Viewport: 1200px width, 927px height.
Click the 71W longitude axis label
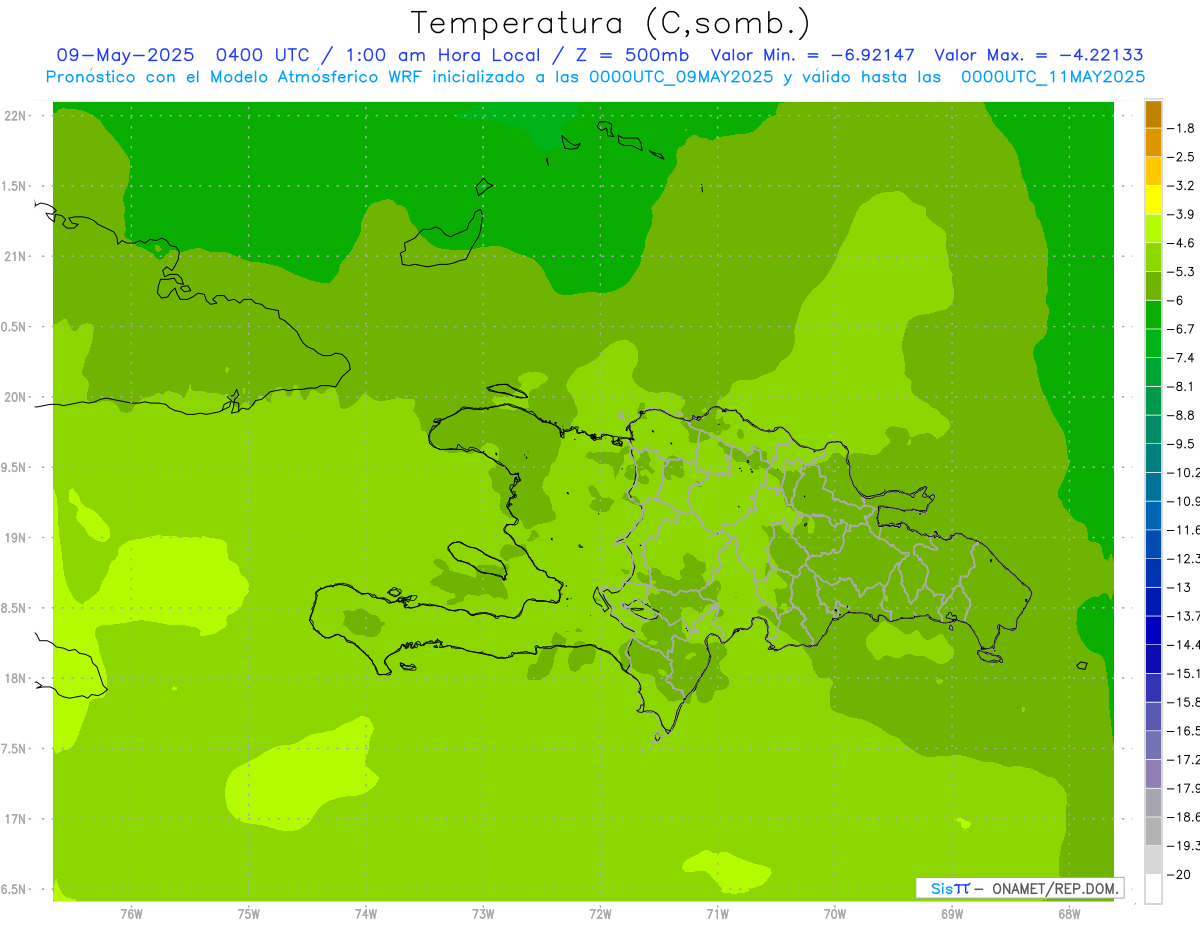(x=717, y=914)
